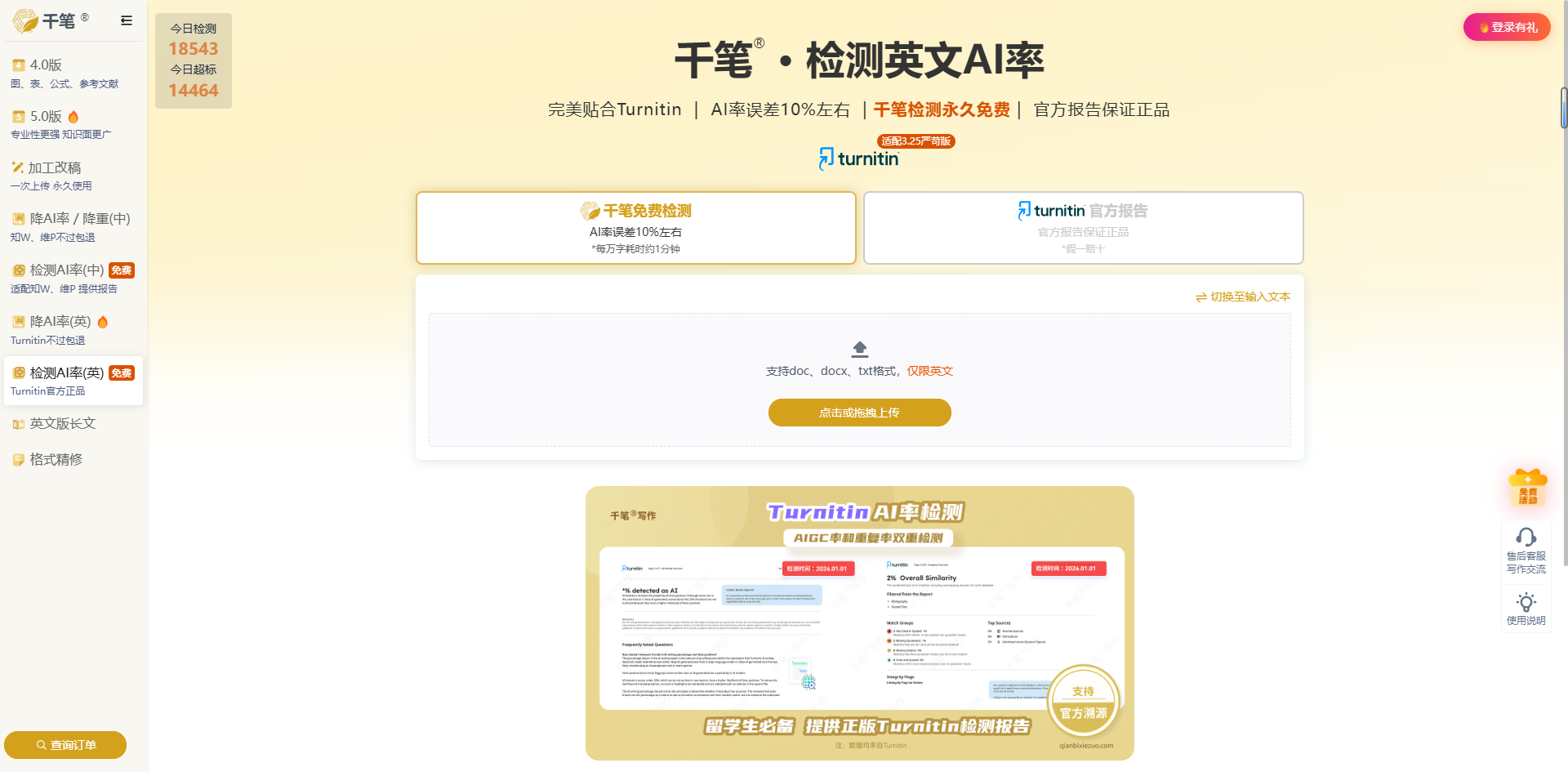Click the 今日检测 18543 counter
Screen dimensions: 1568x772
click(x=194, y=40)
